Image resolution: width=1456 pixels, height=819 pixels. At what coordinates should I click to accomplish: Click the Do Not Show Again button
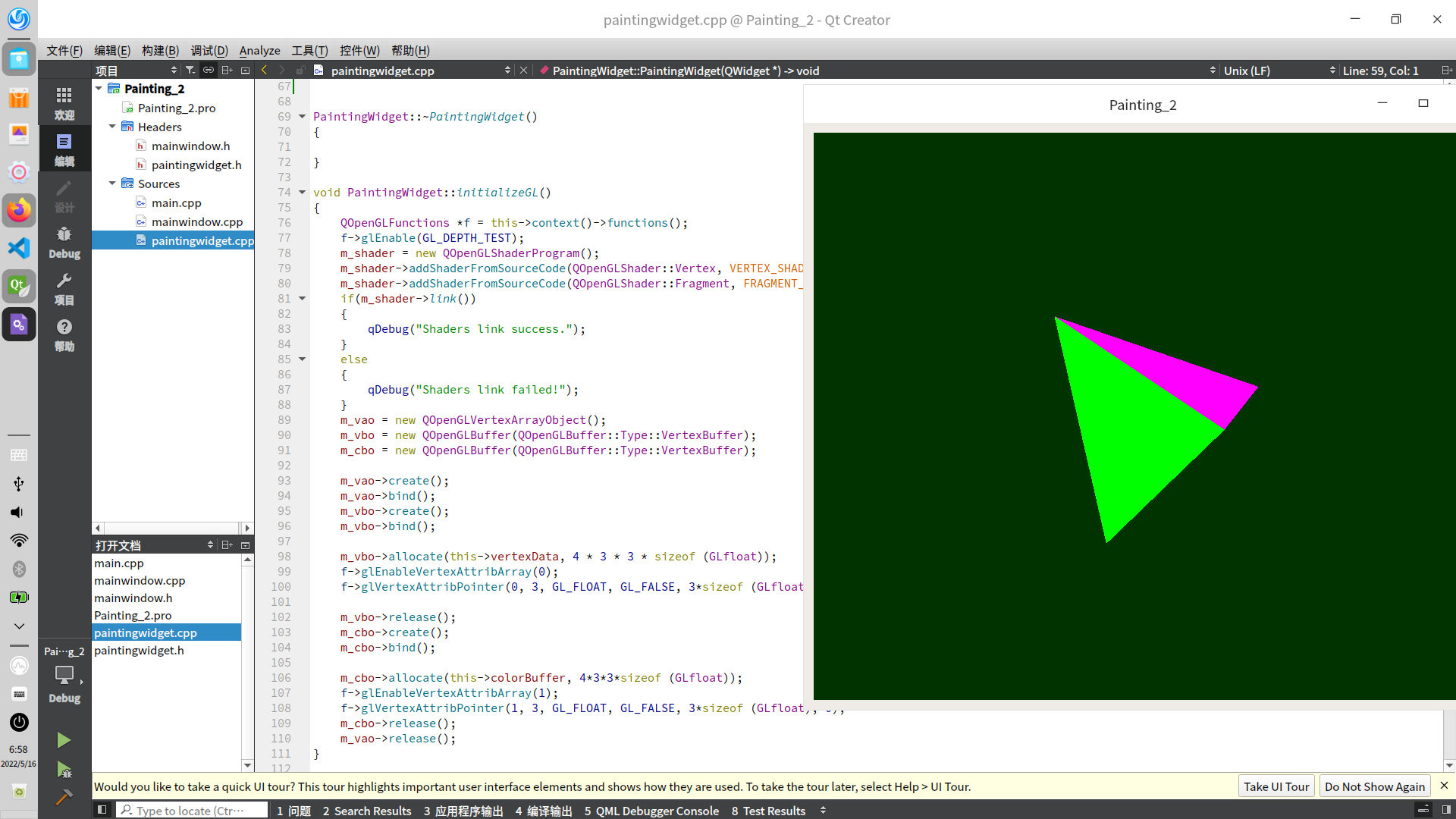pyautogui.click(x=1374, y=786)
